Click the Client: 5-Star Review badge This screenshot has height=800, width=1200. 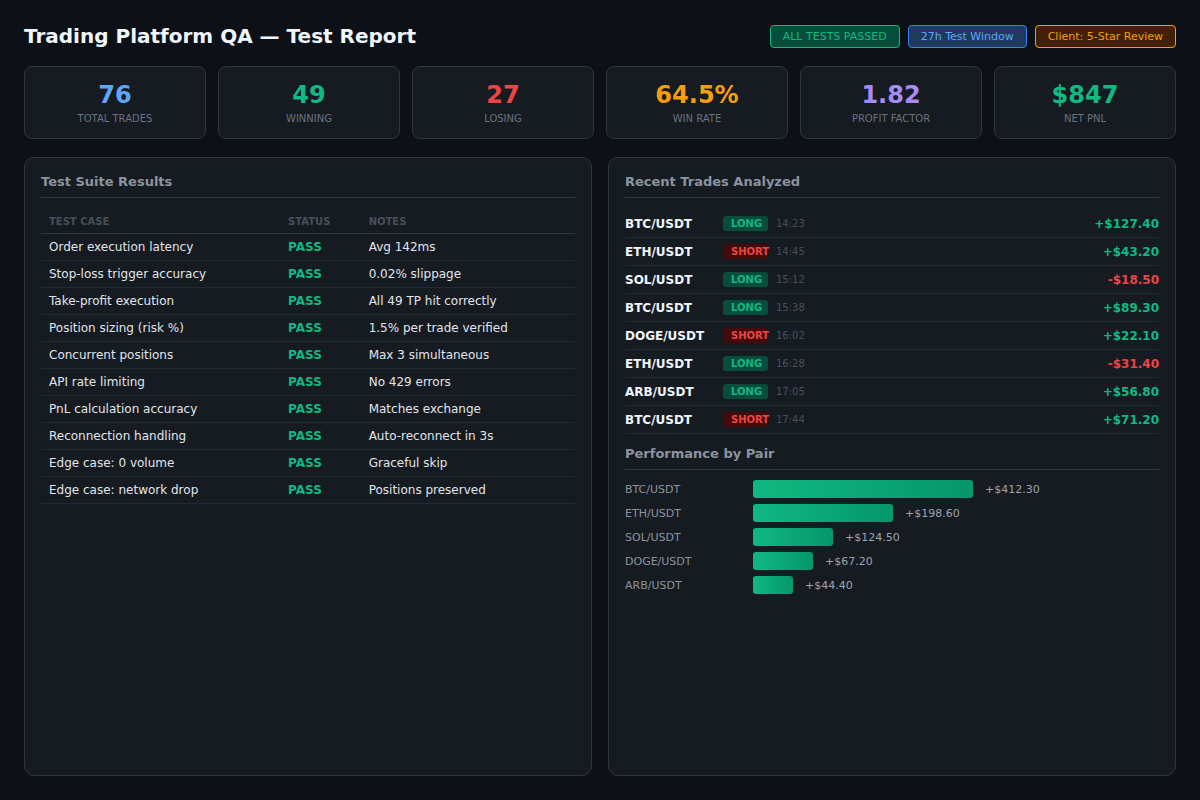coord(1105,36)
